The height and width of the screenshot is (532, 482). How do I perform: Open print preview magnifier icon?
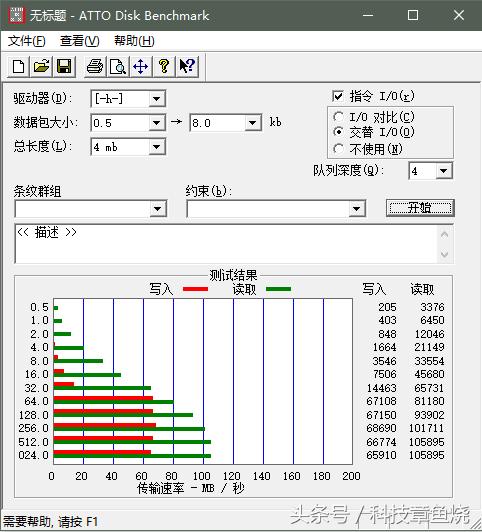coord(117,66)
